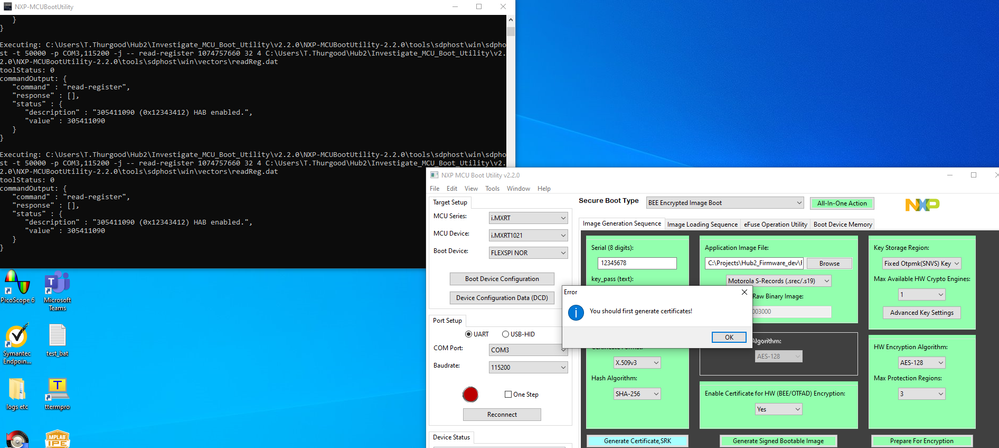Open test_bat file on desktop
Image resolution: width=999 pixels, height=448 pixels.
click(57, 340)
